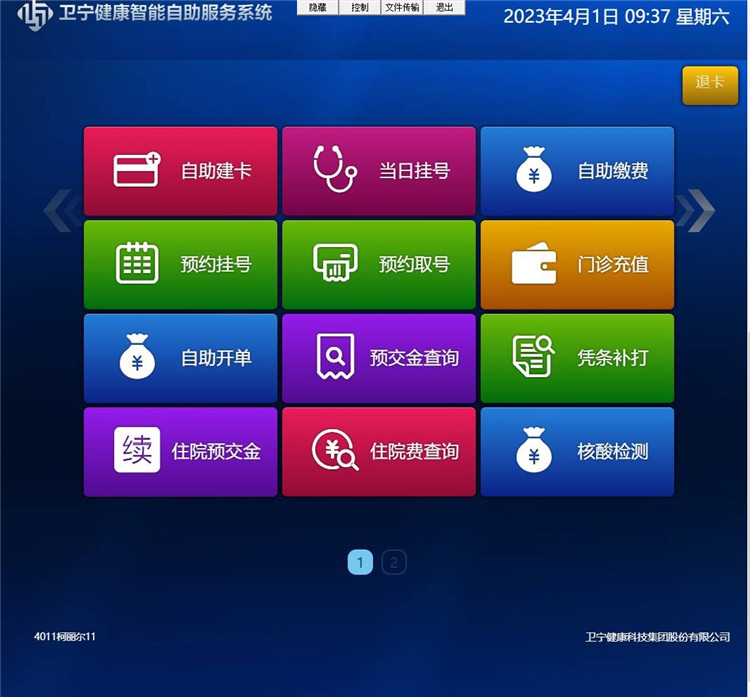Open 预交金查询 by its label

(414, 358)
